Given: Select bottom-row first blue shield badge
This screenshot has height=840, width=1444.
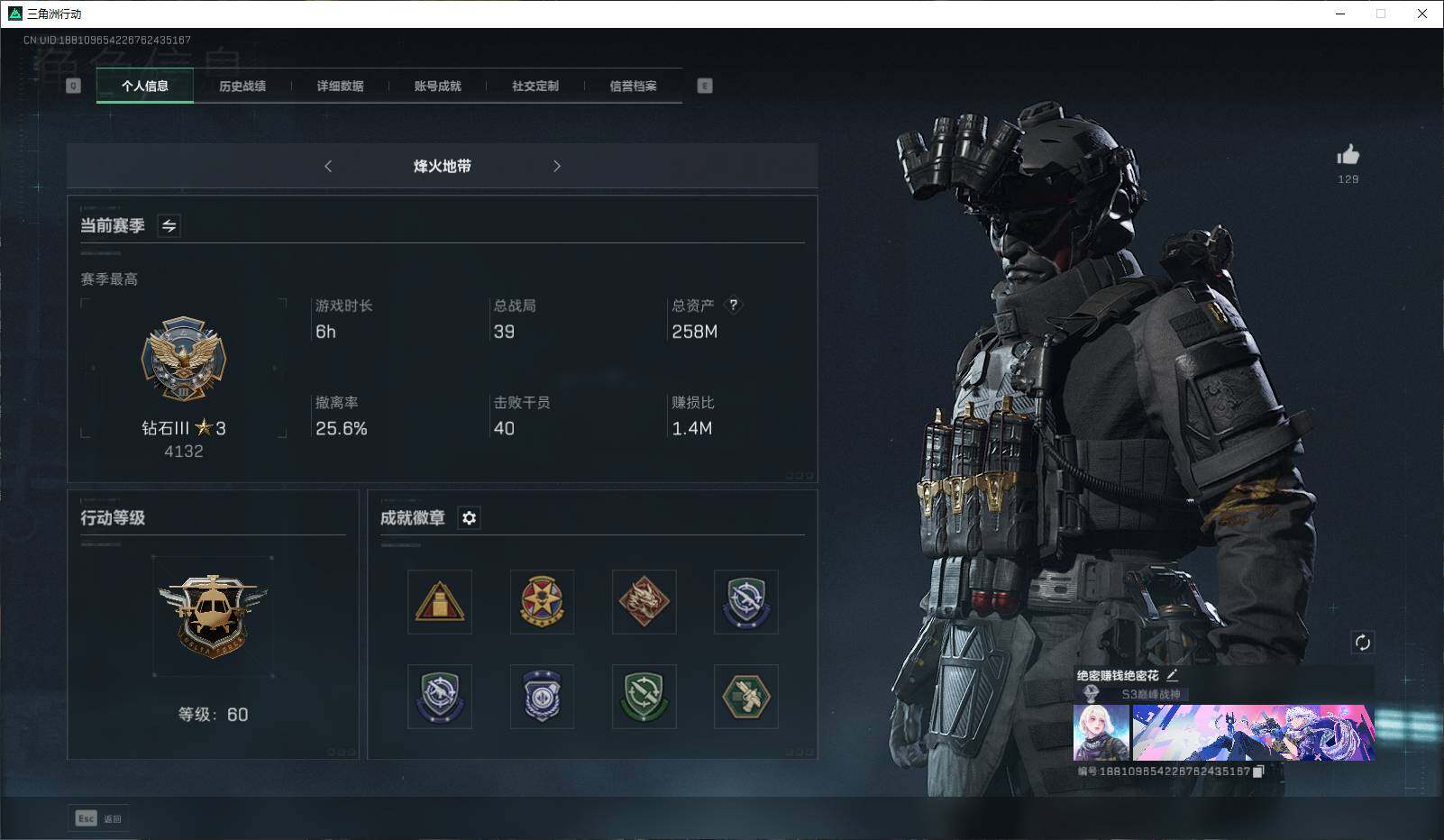Looking at the screenshot, I should click(440, 697).
